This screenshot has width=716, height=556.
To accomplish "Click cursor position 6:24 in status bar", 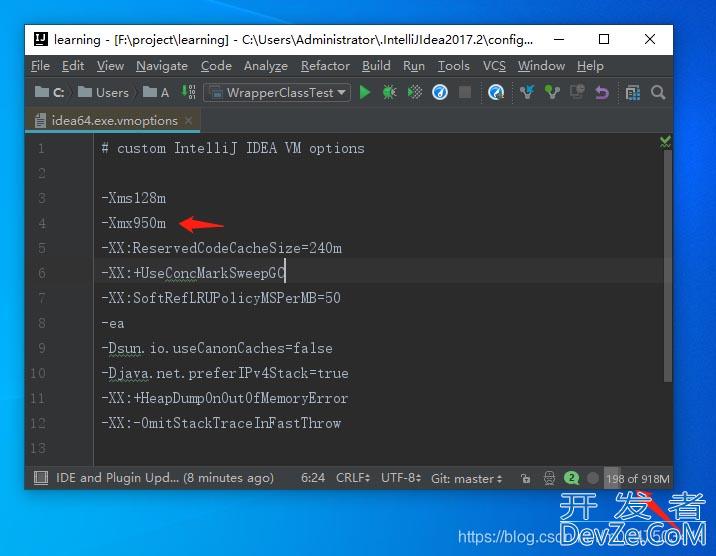I will [x=313, y=478].
